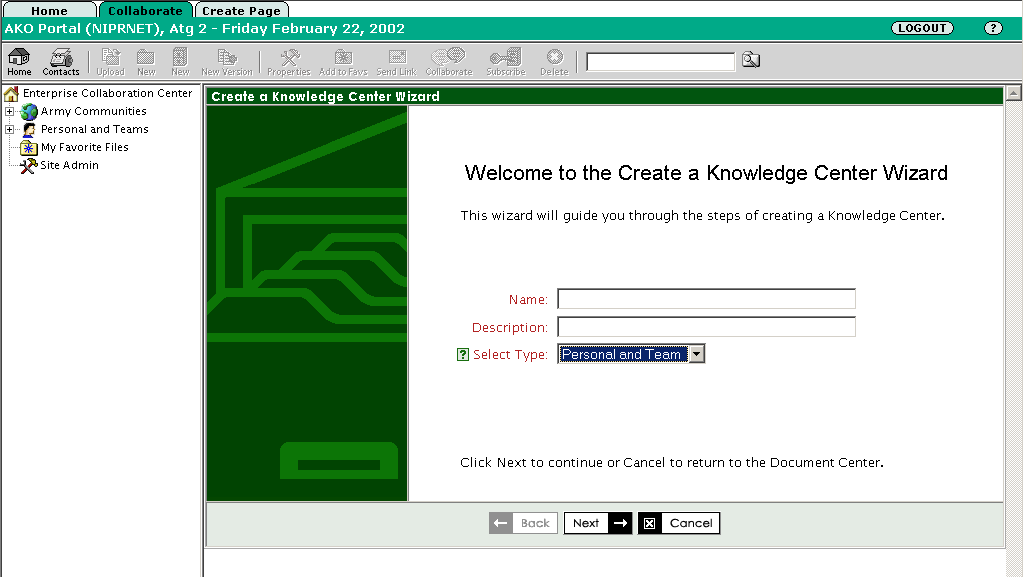Click the help question mark icon in header

pos(992,28)
